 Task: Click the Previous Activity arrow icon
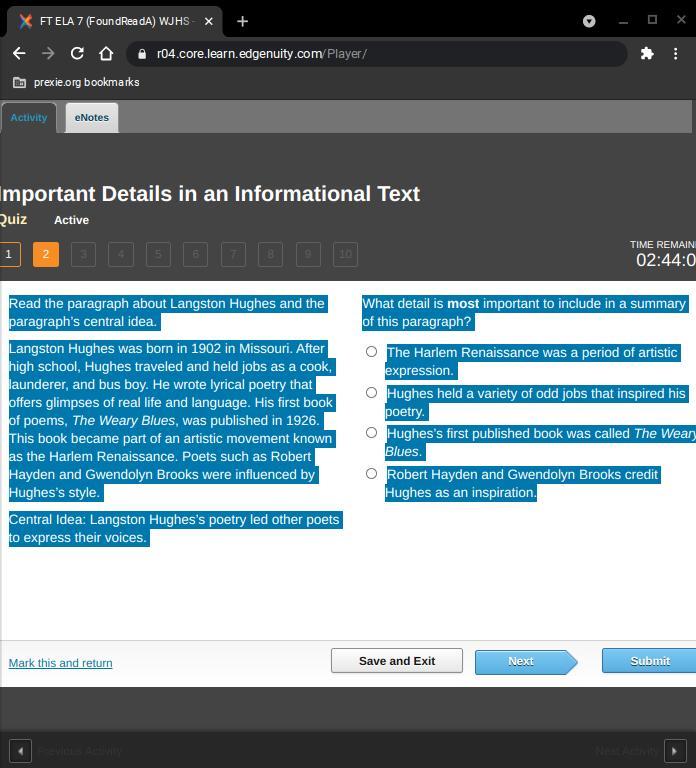pos(20,750)
